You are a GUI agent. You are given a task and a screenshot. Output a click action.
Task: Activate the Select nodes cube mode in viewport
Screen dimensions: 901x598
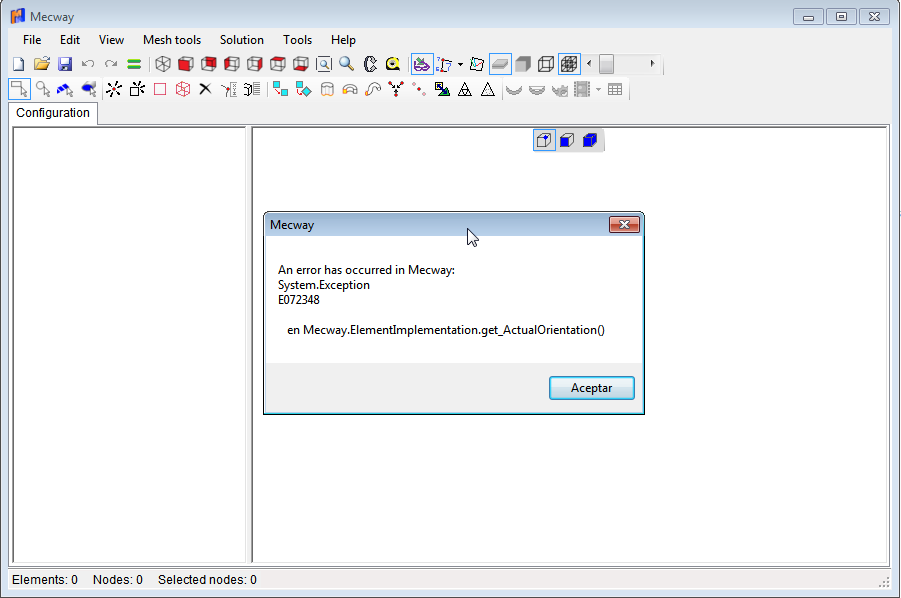point(544,140)
